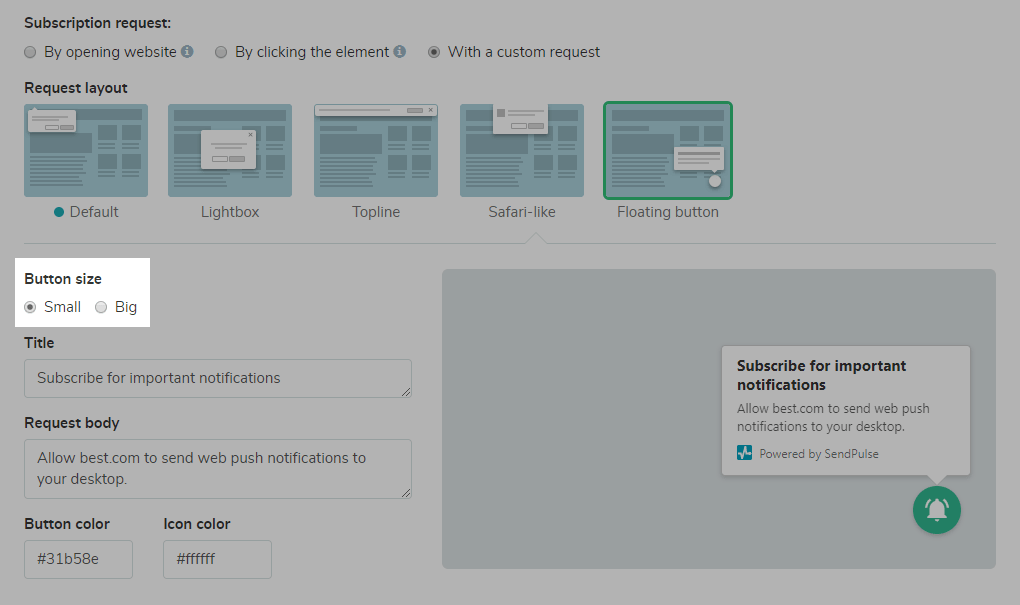Select the Default layout thumbnail
The image size is (1020, 605).
86,150
